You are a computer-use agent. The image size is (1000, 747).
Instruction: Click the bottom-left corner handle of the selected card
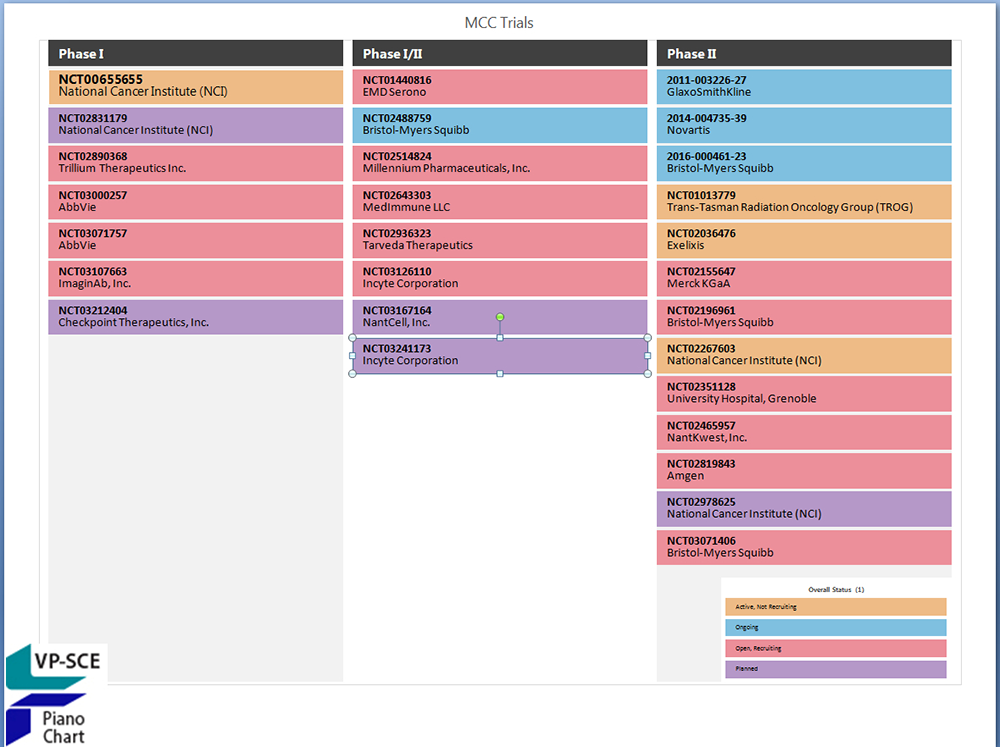(x=353, y=374)
